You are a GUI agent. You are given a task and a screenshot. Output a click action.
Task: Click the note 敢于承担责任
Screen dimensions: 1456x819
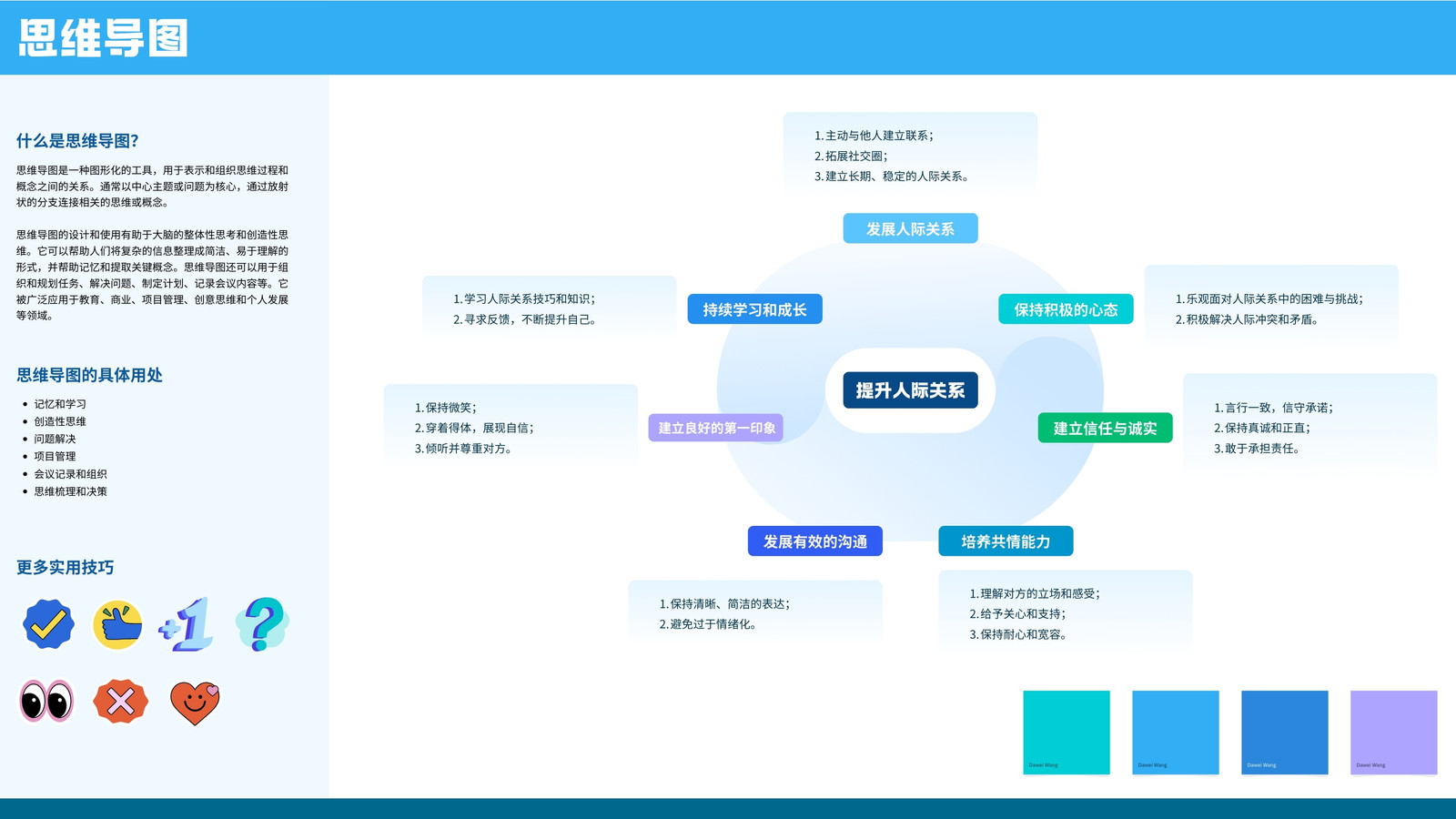click(x=1257, y=449)
